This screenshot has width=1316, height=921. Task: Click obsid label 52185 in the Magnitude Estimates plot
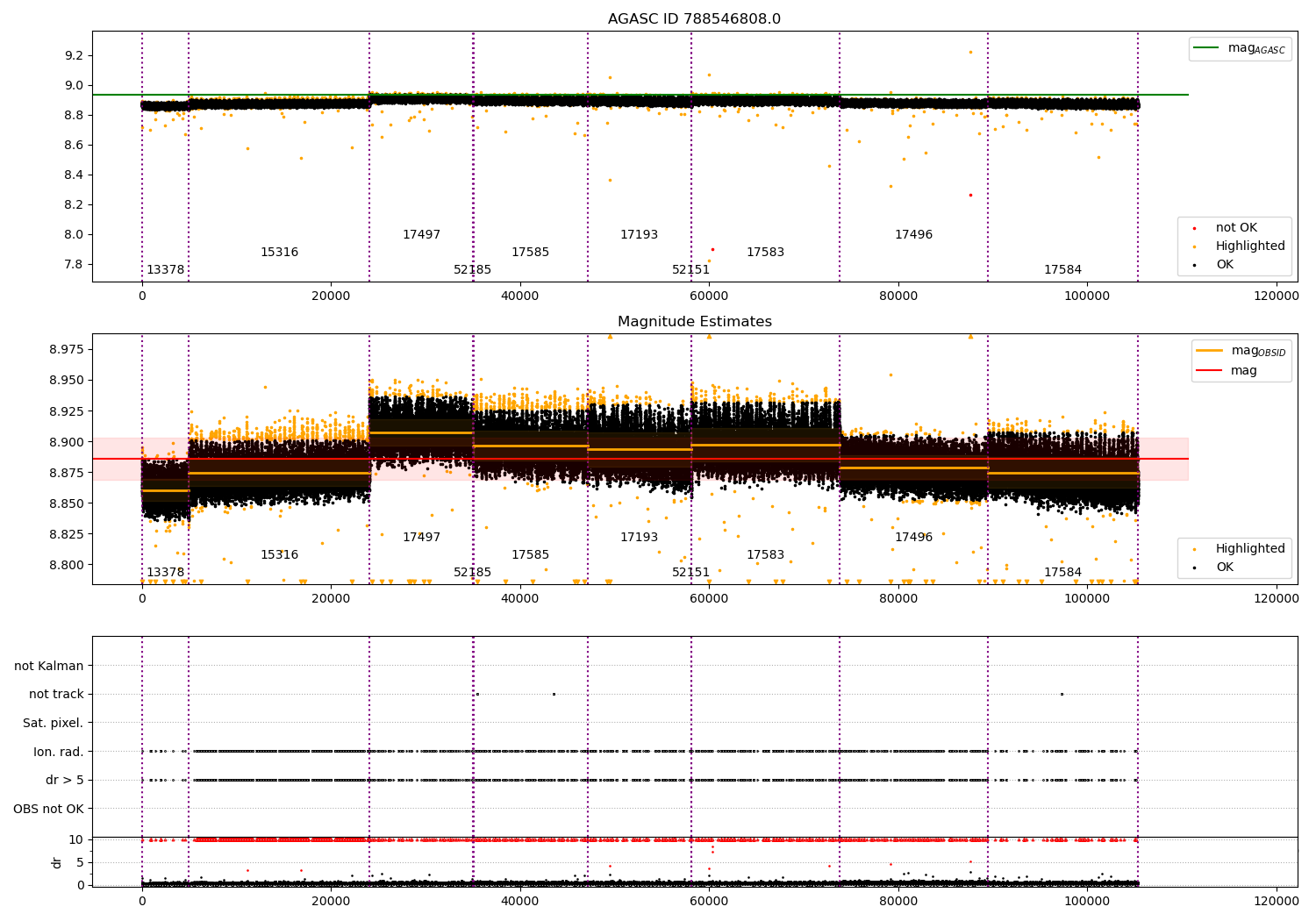coord(472,573)
